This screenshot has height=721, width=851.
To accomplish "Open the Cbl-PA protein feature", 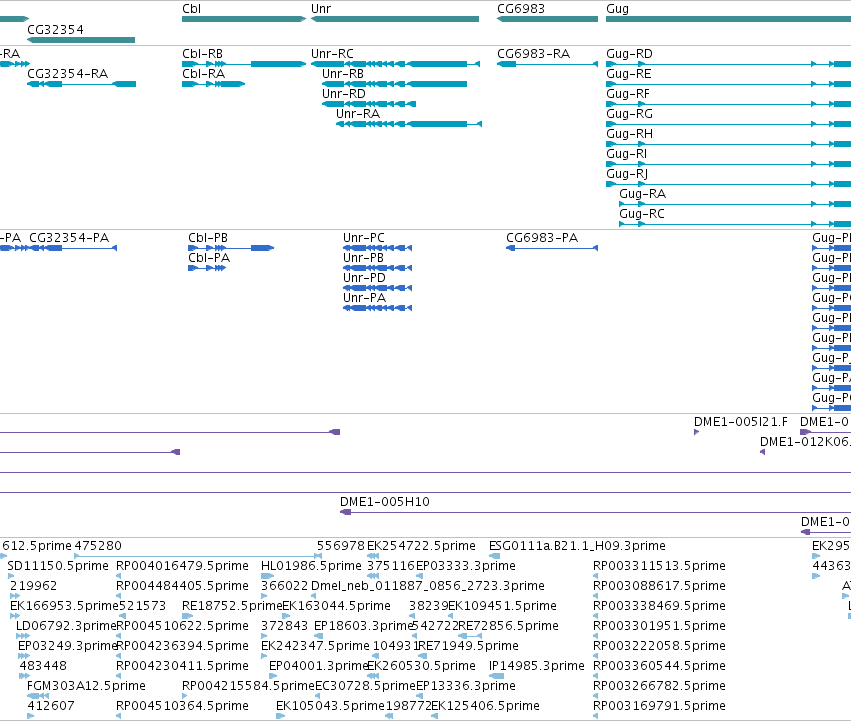I will point(207,268).
